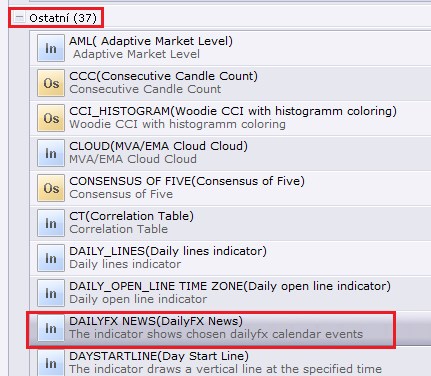Screen dimensions: 431x376
Task: Click the Ostatní (37) group label
Action: pos(63,18)
